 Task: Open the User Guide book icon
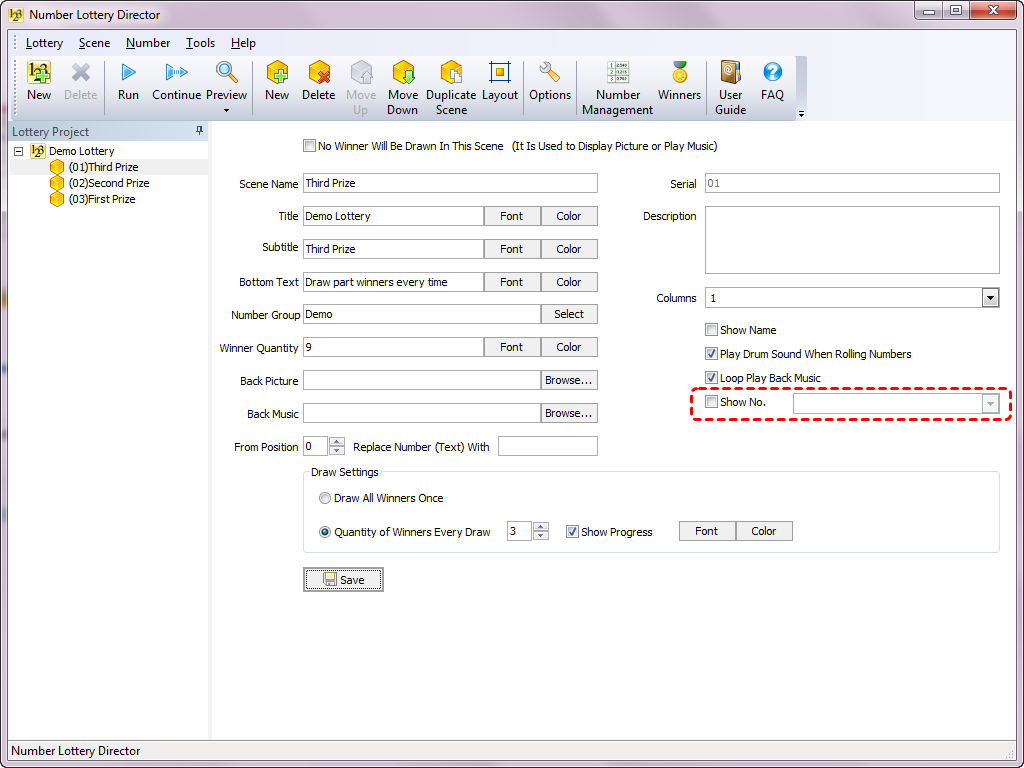click(730, 73)
